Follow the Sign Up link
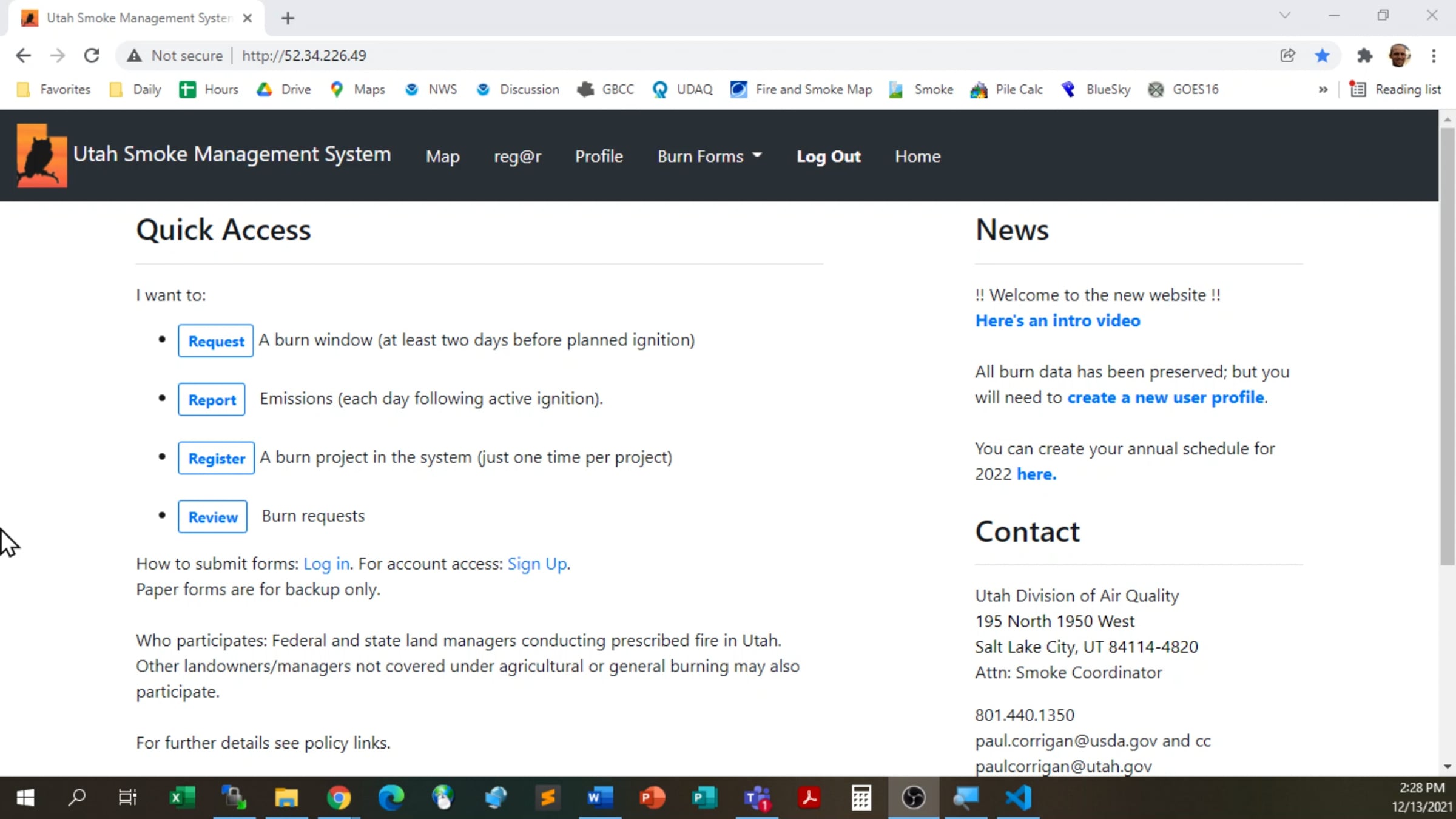Viewport: 1456px width, 819px height. pos(537,564)
